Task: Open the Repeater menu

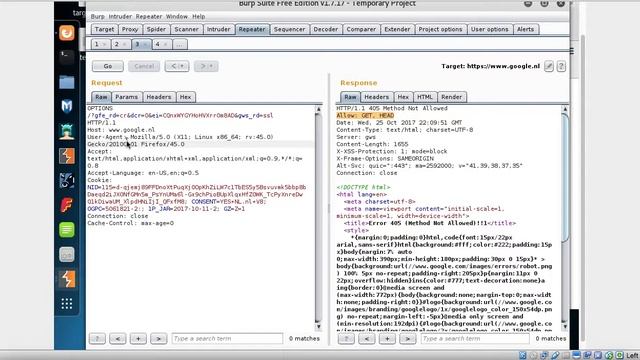Action: click(149, 17)
